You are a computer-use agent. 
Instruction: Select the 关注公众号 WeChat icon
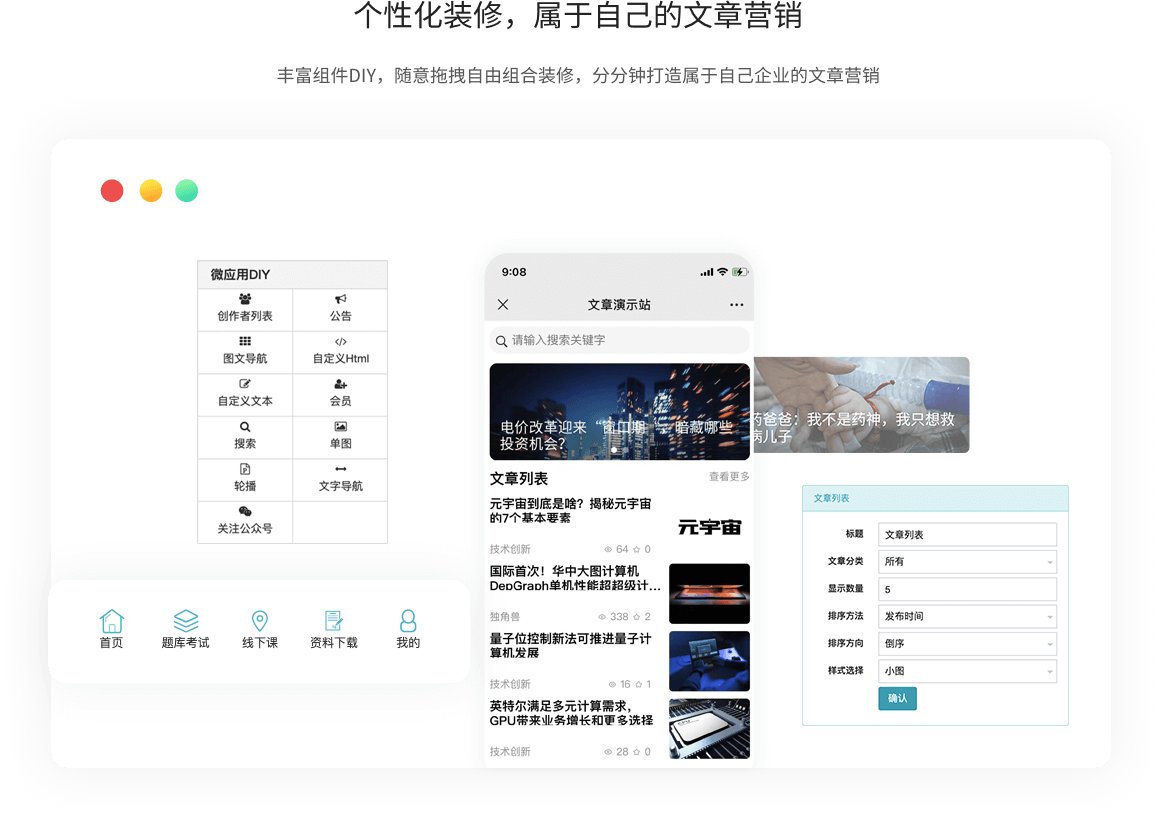click(245, 512)
